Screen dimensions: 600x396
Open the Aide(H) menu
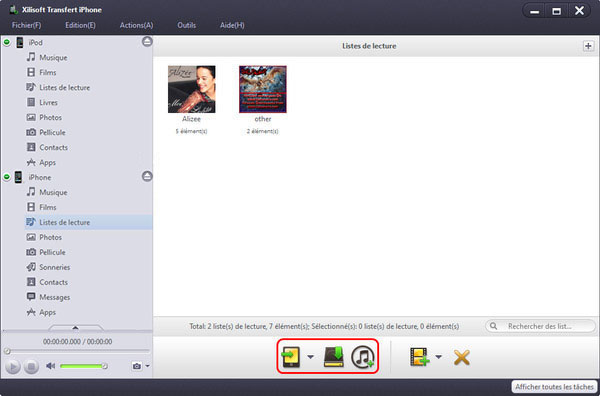click(x=232, y=25)
